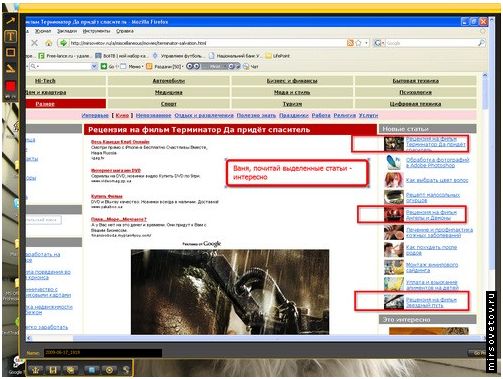Click the S-shaped icon at bottom toolbar end
Image resolution: width=503 pixels, height=379 pixels.
[126, 370]
